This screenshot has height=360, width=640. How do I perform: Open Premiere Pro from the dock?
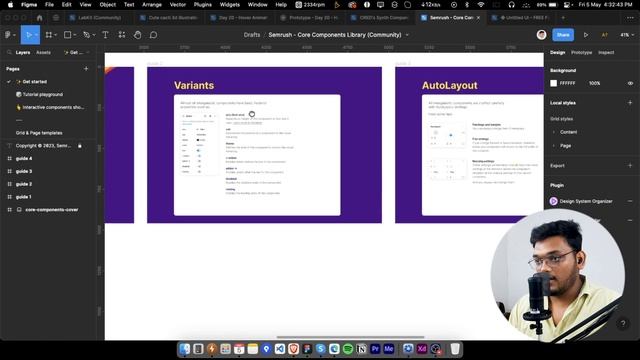(375, 349)
